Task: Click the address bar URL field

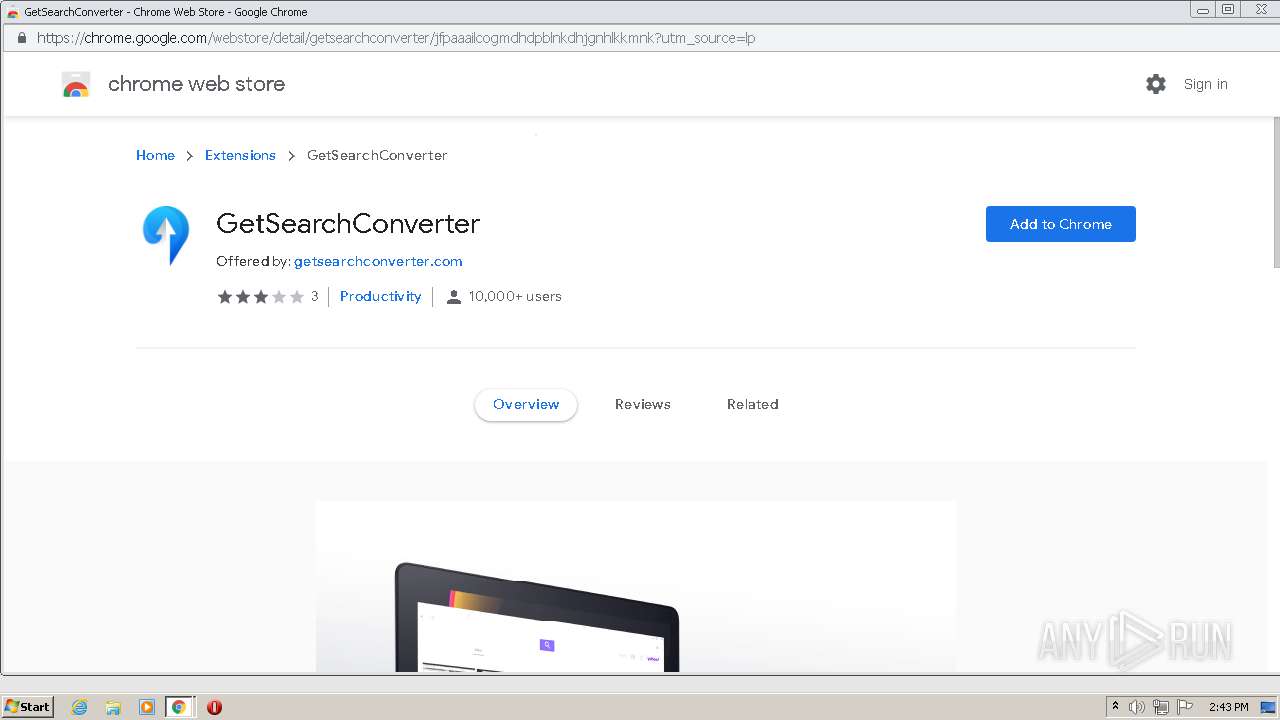Action: 640,38
